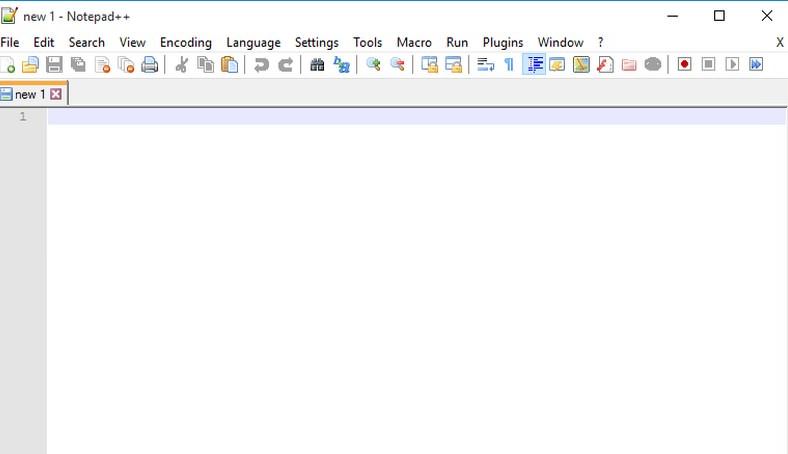Image resolution: width=788 pixels, height=454 pixels.
Task: Open the Search menu
Action: [87, 42]
